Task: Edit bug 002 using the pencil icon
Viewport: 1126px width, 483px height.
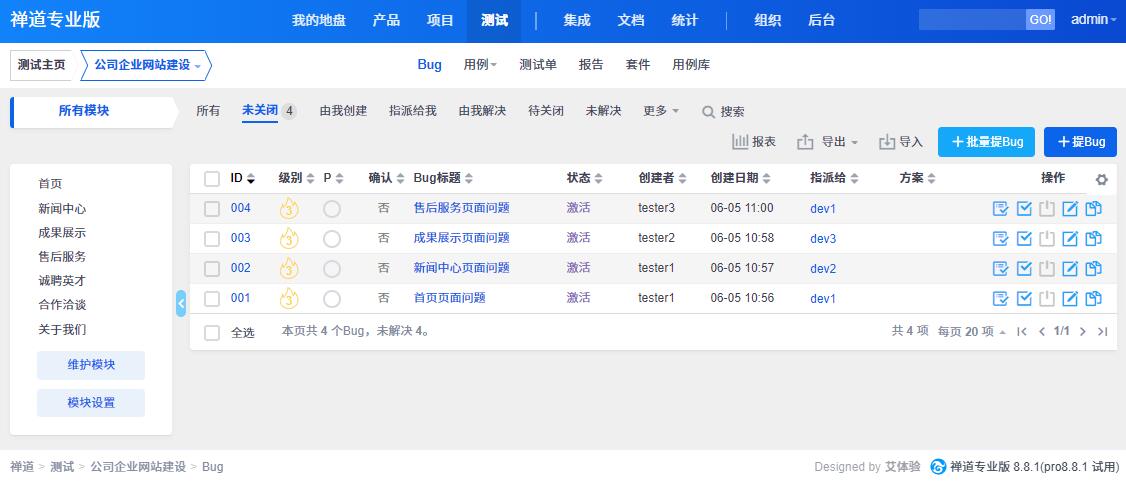Action: (x=1070, y=268)
